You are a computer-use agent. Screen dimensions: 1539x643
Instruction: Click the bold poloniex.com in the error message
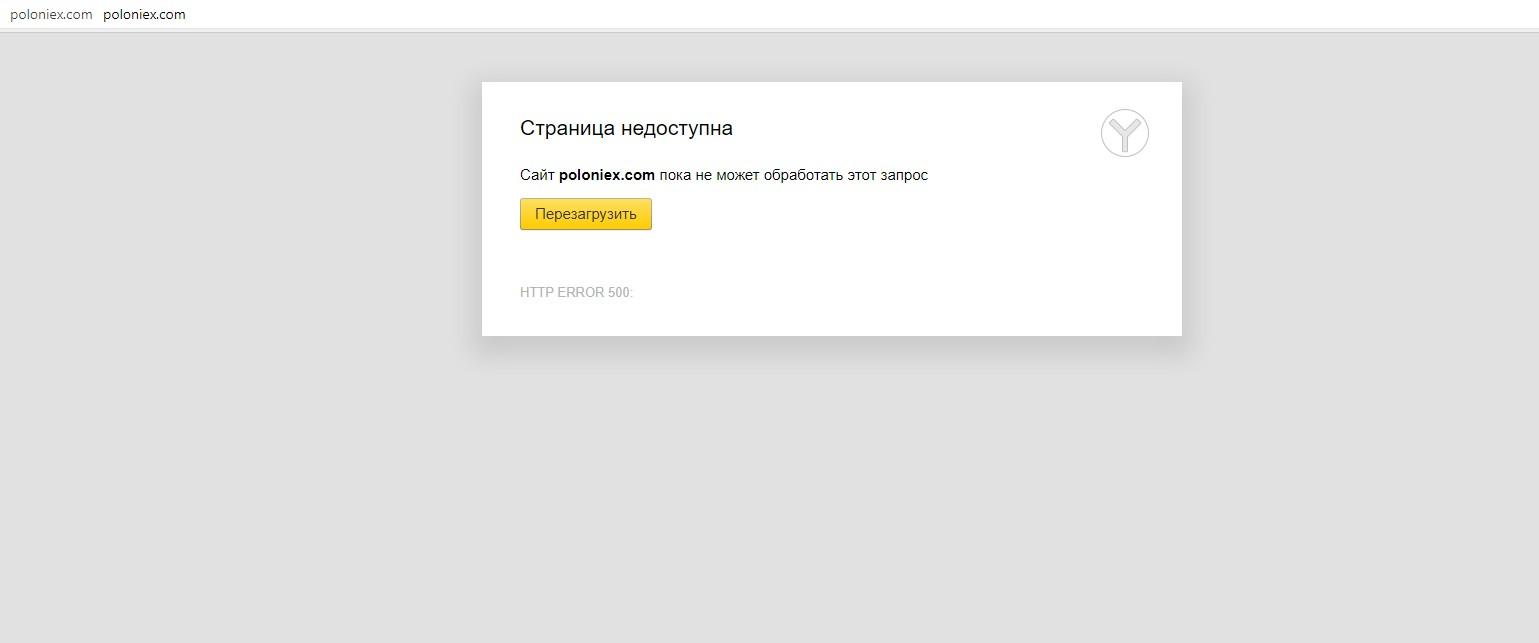(x=607, y=175)
